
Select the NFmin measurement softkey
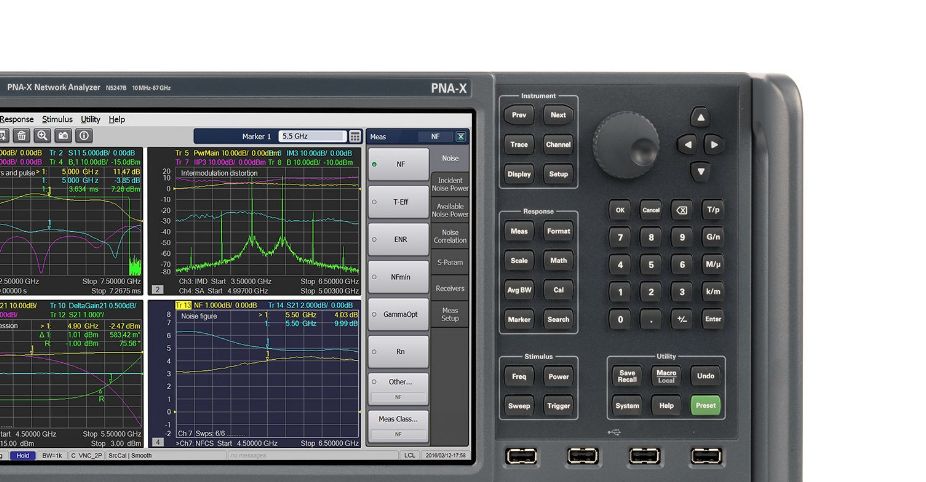pos(399,276)
